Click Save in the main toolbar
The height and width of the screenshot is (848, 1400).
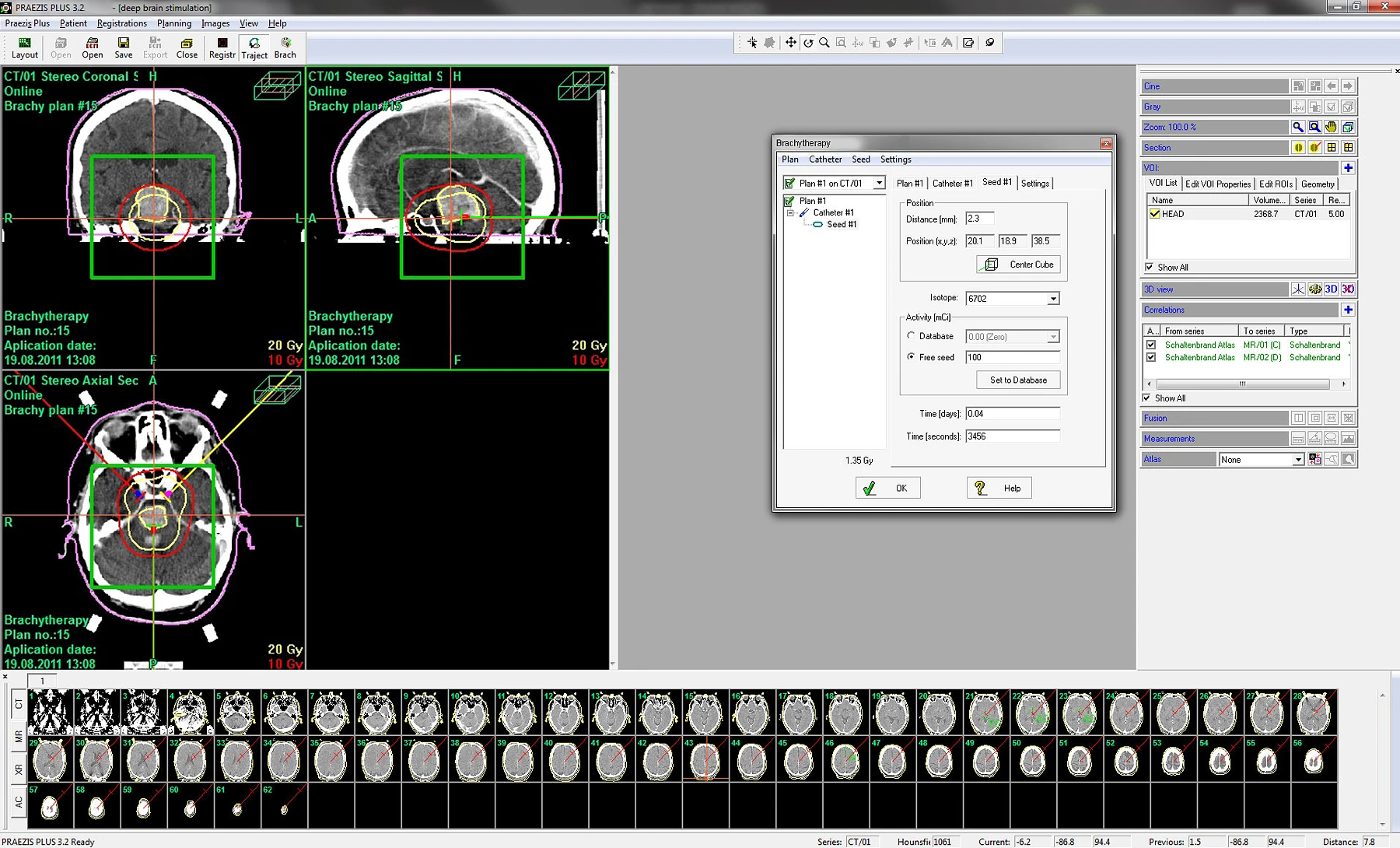tap(123, 47)
